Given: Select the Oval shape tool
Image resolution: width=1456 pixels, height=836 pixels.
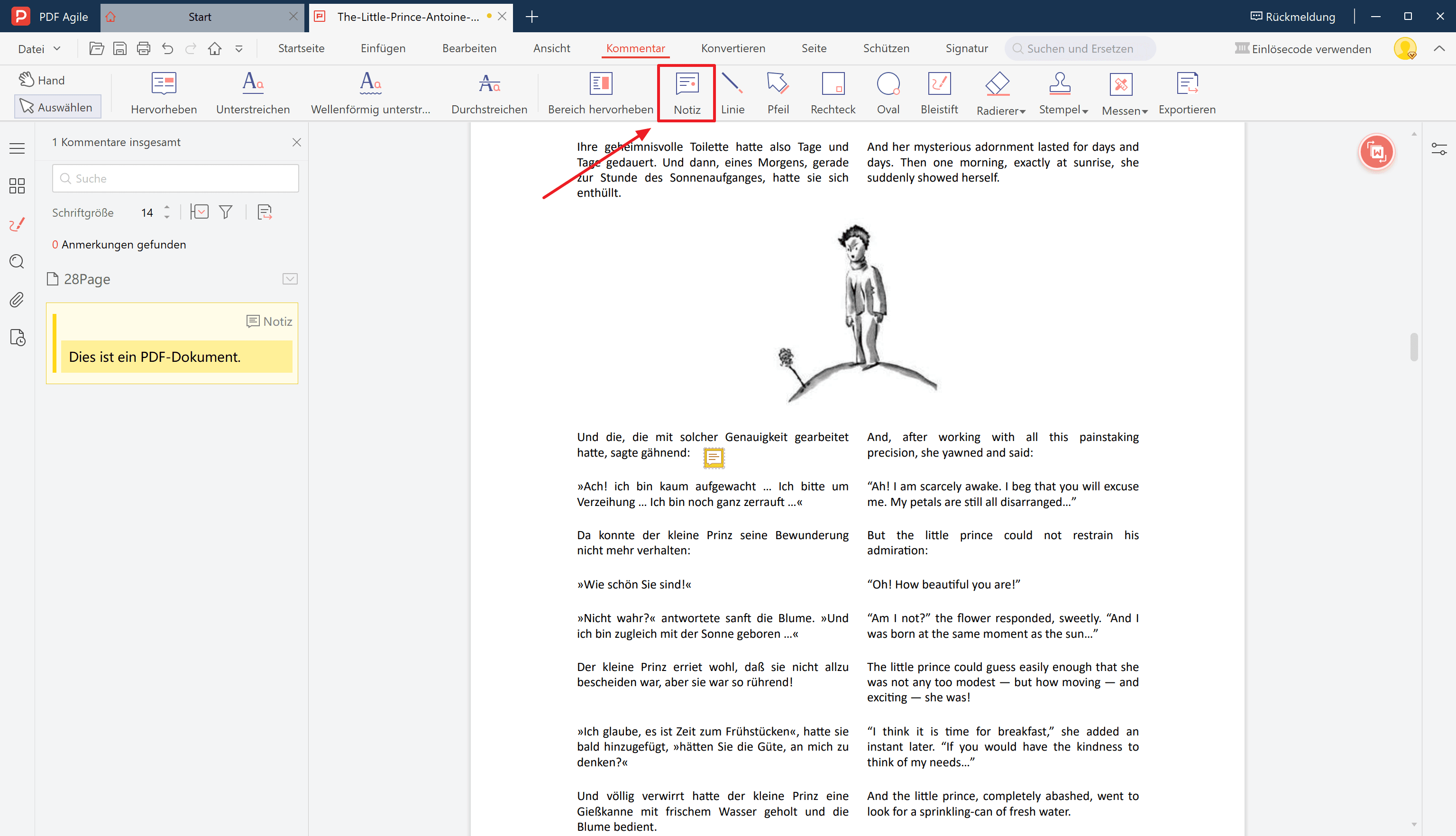Looking at the screenshot, I should point(888,92).
